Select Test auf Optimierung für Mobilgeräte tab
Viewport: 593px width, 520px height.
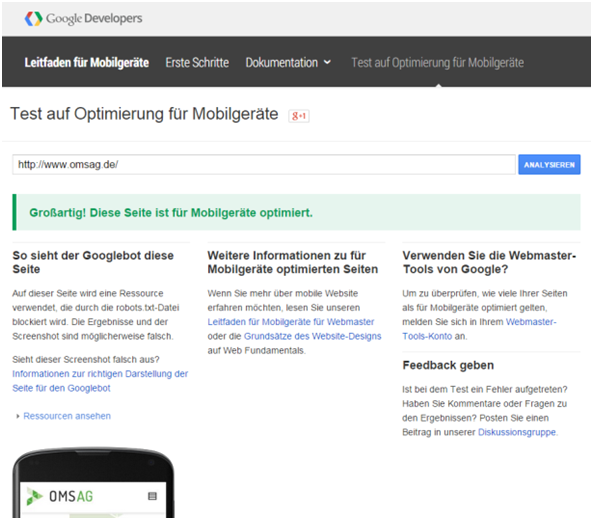click(438, 62)
